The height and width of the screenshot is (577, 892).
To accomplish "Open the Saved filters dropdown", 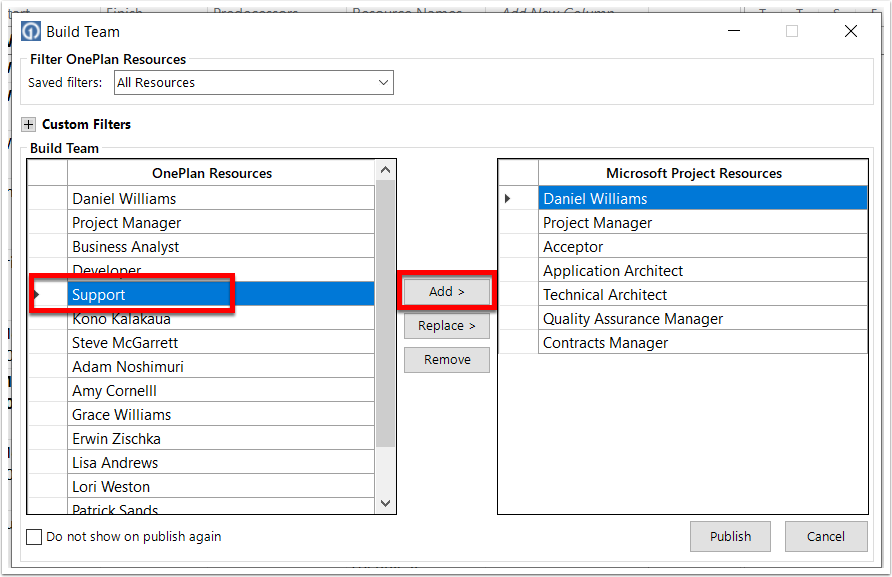I will (254, 83).
